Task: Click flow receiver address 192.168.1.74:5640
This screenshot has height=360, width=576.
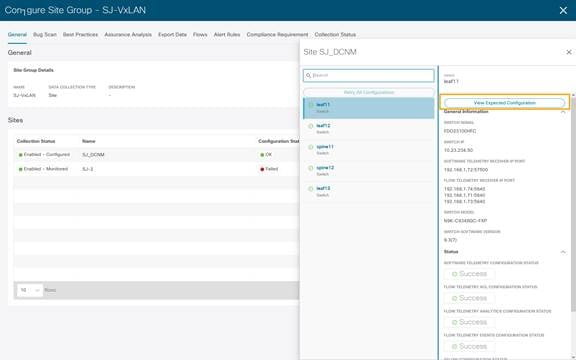Action: [465, 189]
